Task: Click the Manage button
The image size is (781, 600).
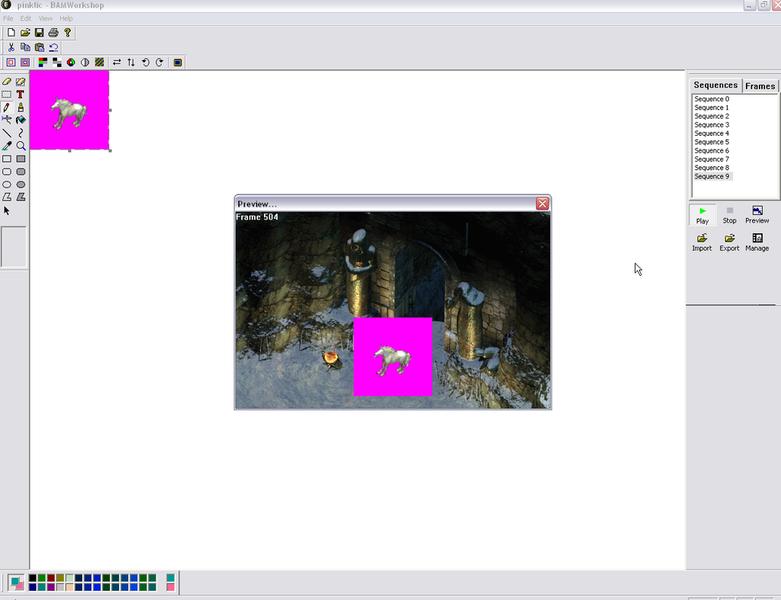Action: click(757, 243)
